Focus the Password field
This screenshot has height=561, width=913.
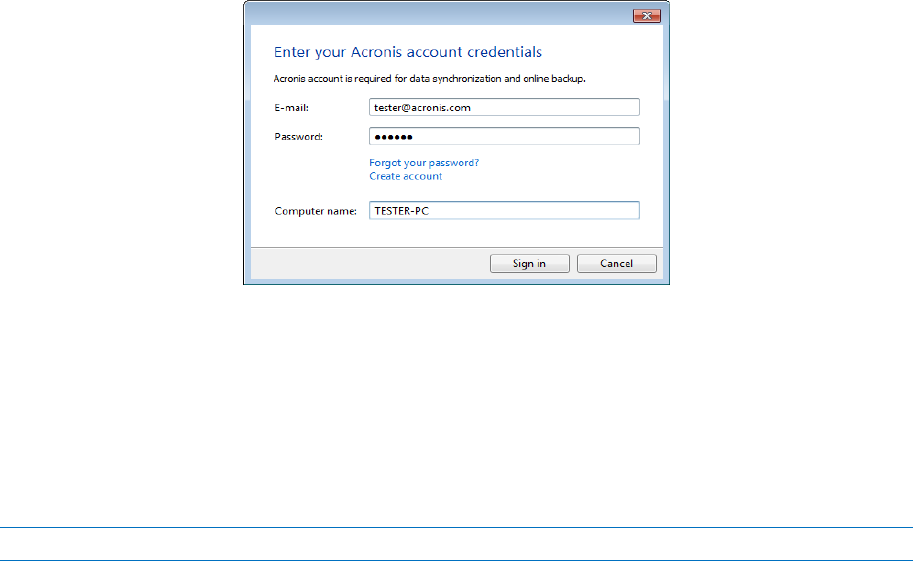pos(504,136)
